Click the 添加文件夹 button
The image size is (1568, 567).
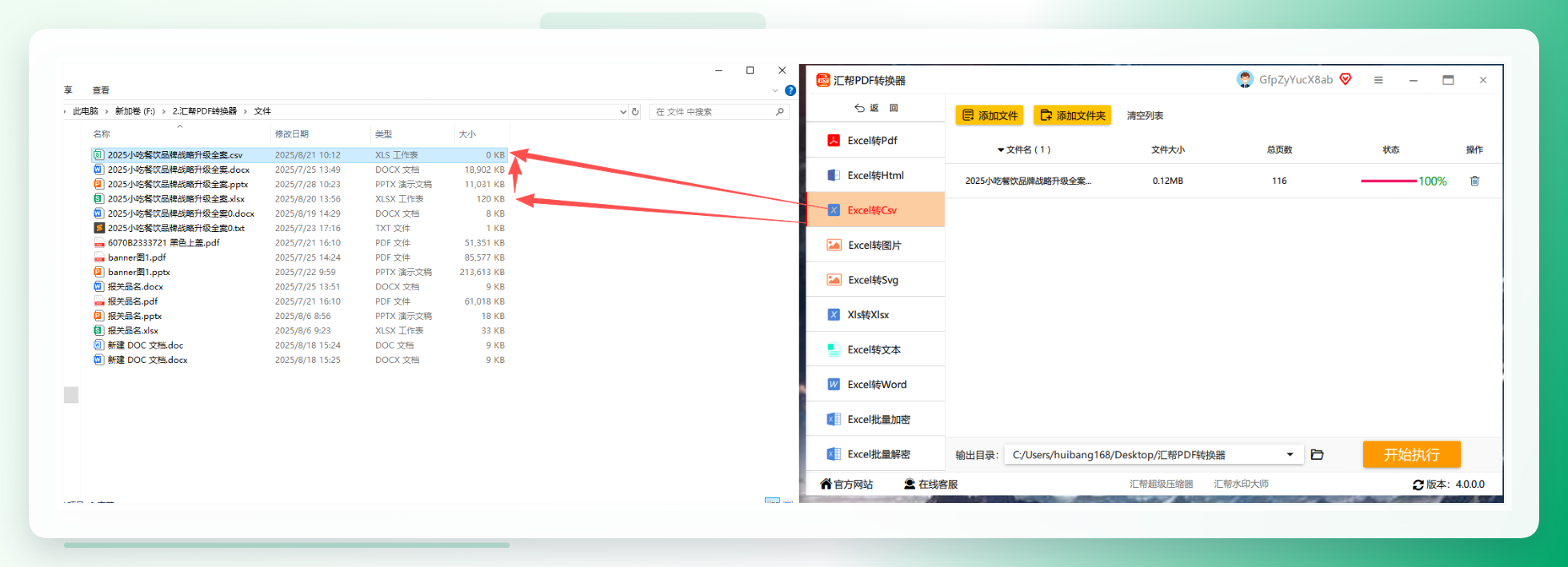(1072, 115)
